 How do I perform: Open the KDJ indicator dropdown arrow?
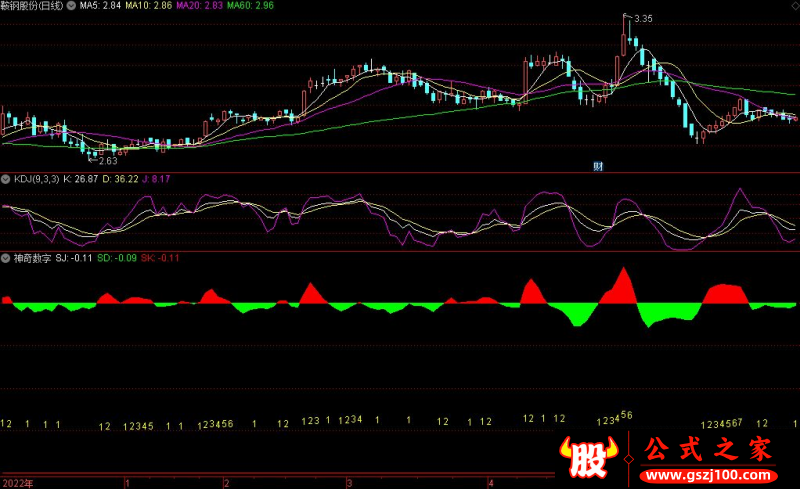pos(5,180)
